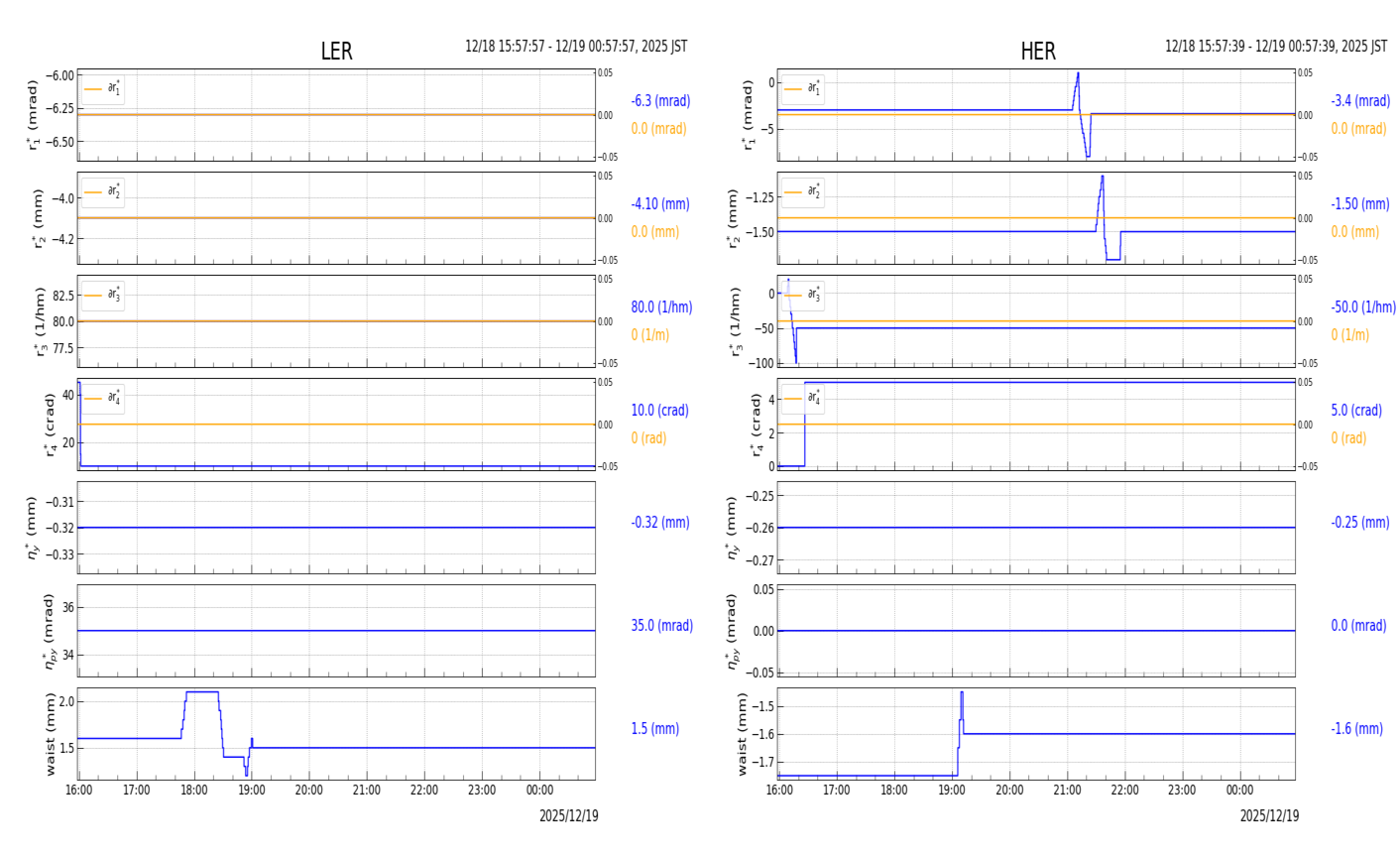Click the LER value -6.3 (mrad)
1400x857 pixels.
click(660, 101)
